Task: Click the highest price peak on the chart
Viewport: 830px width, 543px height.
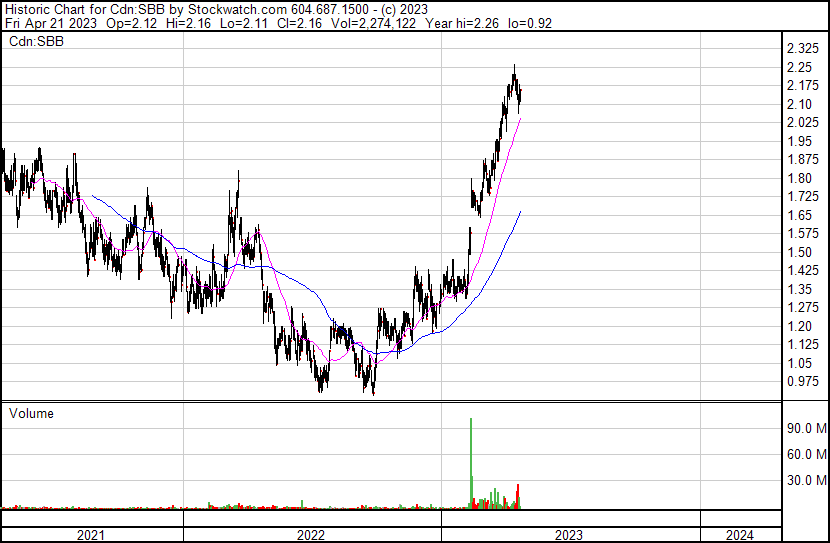Action: (x=514, y=67)
